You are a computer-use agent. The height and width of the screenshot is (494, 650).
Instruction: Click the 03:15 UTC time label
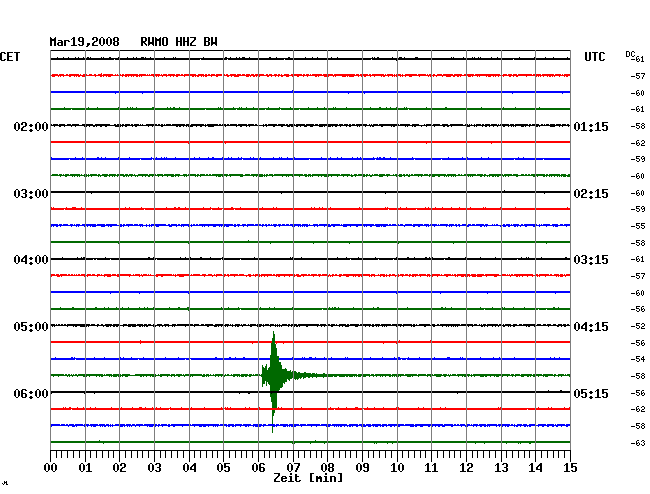pyautogui.click(x=591, y=260)
